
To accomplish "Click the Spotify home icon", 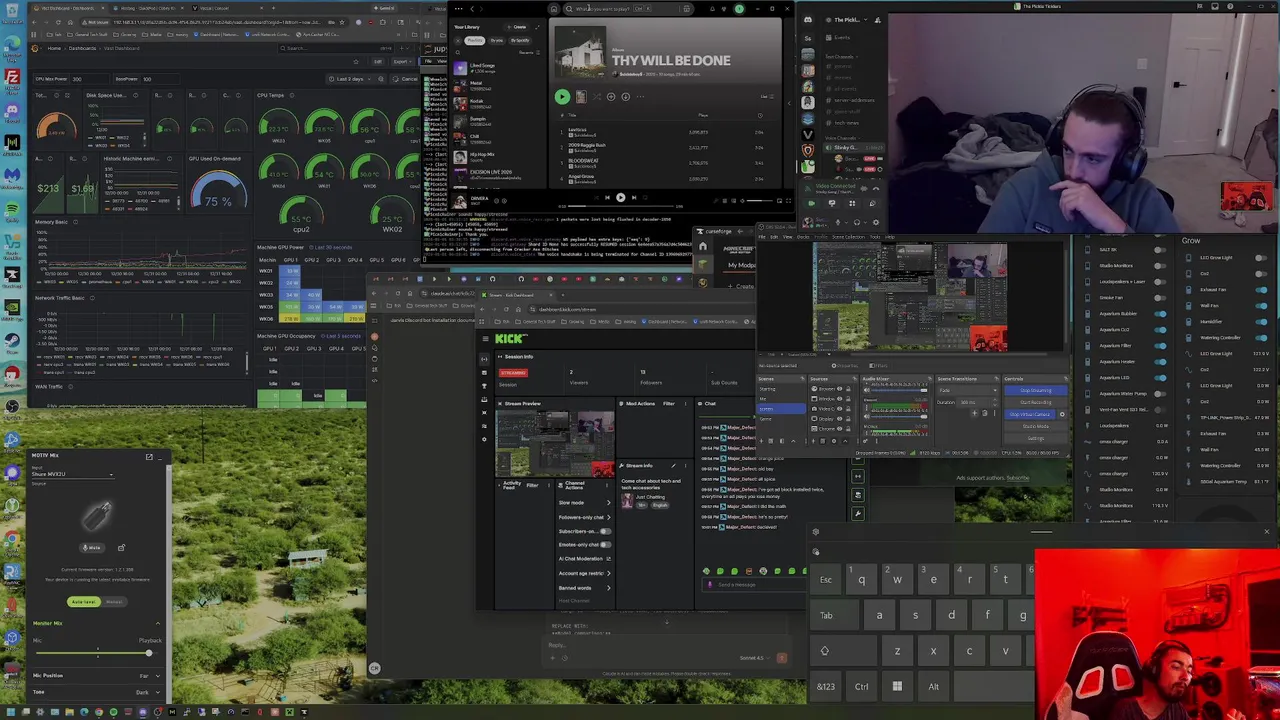I will click(554, 9).
